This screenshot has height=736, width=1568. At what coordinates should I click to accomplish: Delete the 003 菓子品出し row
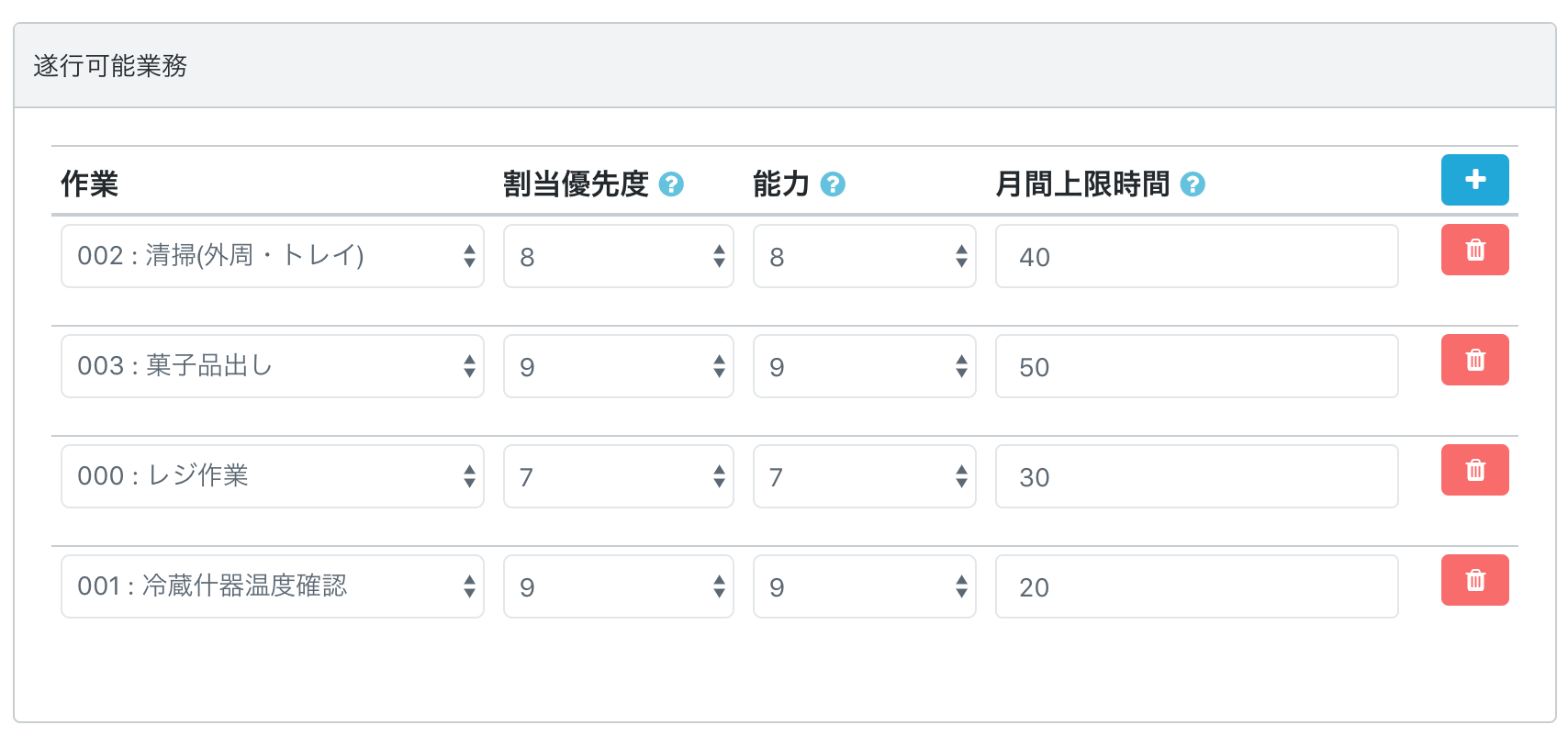(1474, 360)
